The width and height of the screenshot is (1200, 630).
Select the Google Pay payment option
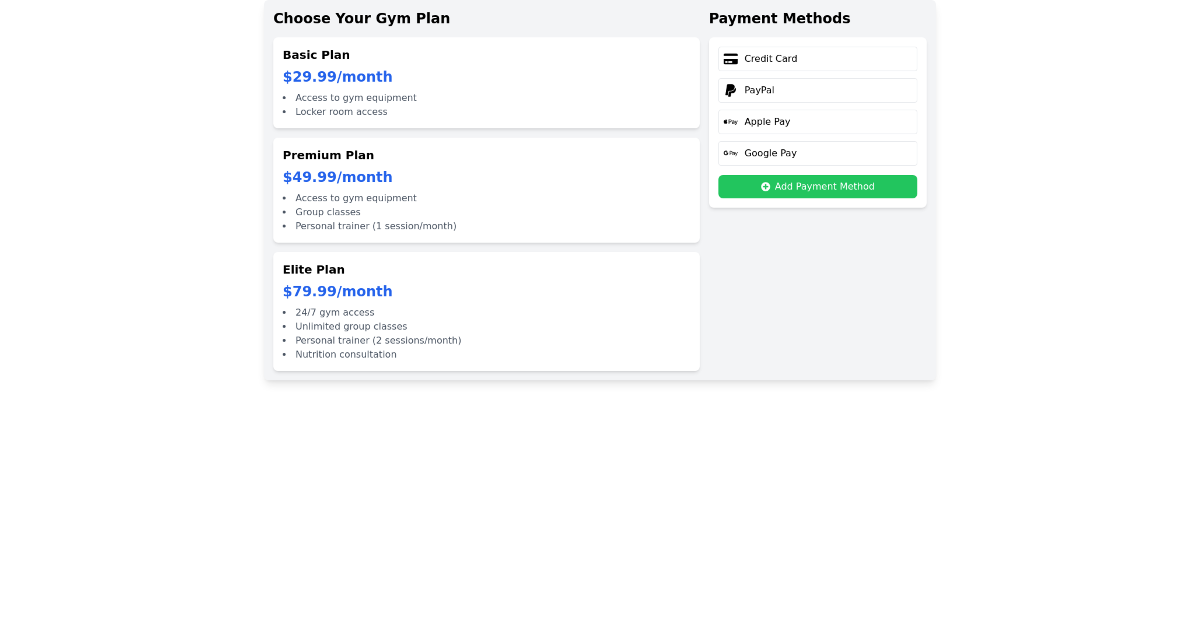click(x=817, y=153)
